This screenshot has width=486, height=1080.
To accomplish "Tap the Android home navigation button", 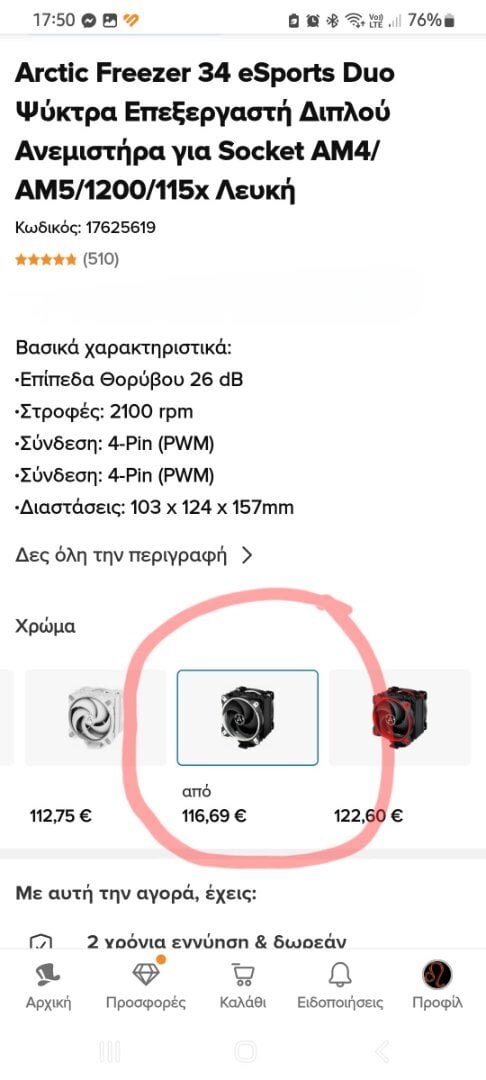I will (245, 1050).
